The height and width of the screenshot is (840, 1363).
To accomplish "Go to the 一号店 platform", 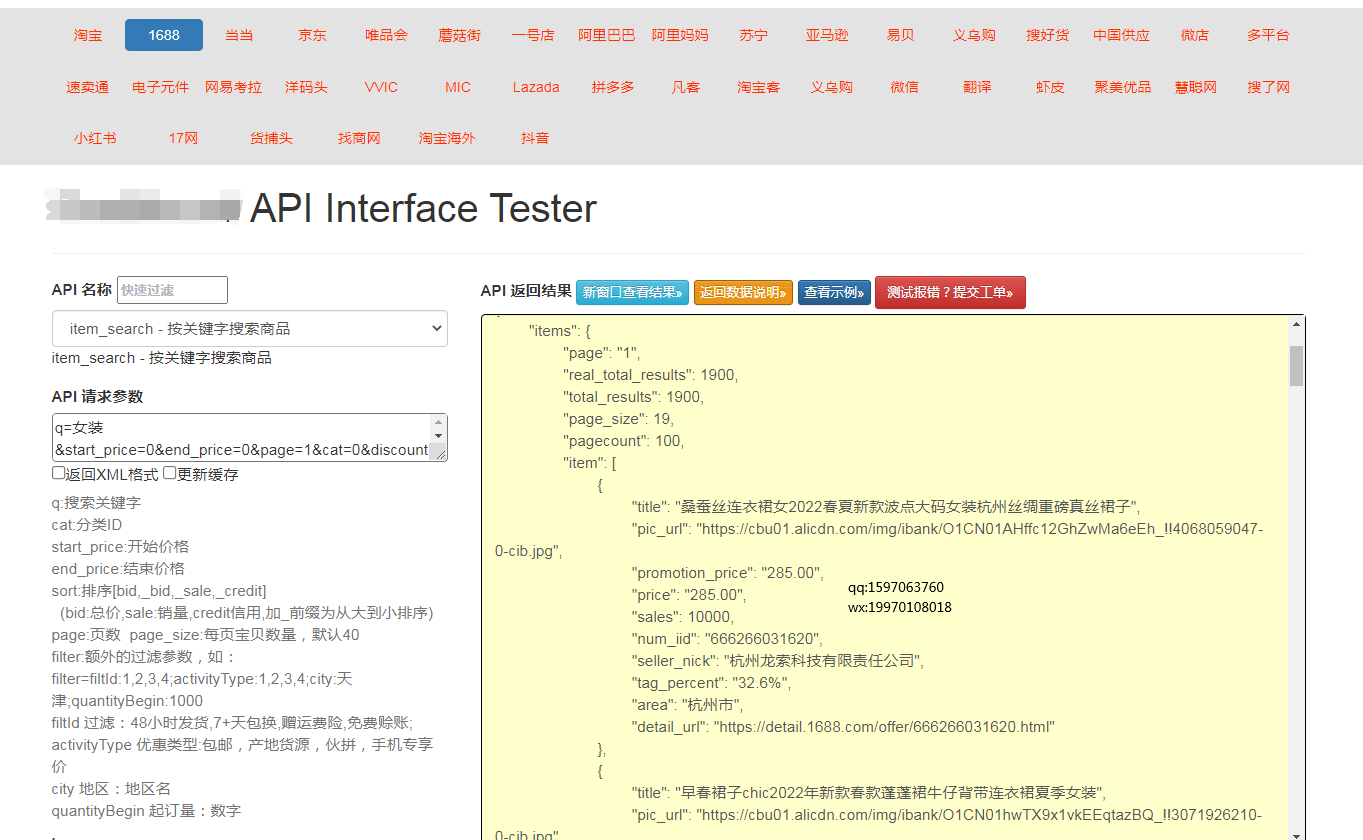I will tap(532, 35).
